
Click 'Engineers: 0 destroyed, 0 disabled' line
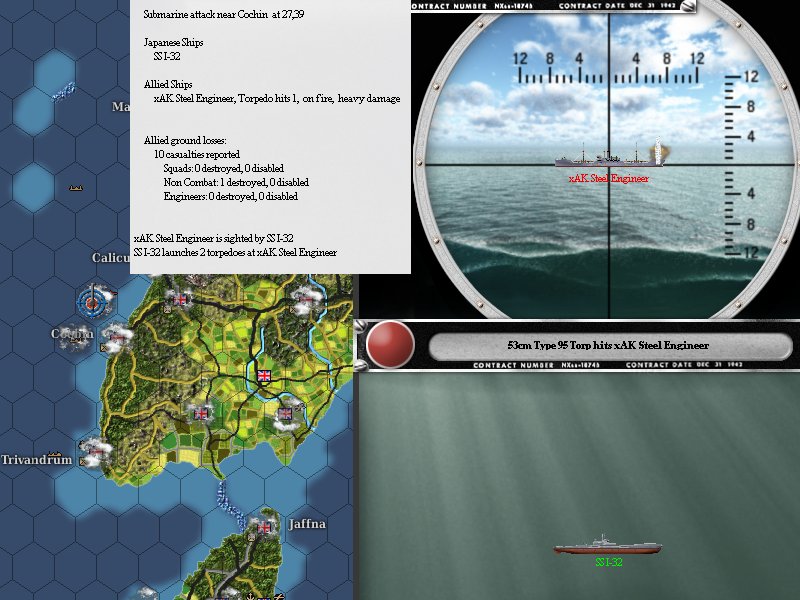tap(231, 196)
